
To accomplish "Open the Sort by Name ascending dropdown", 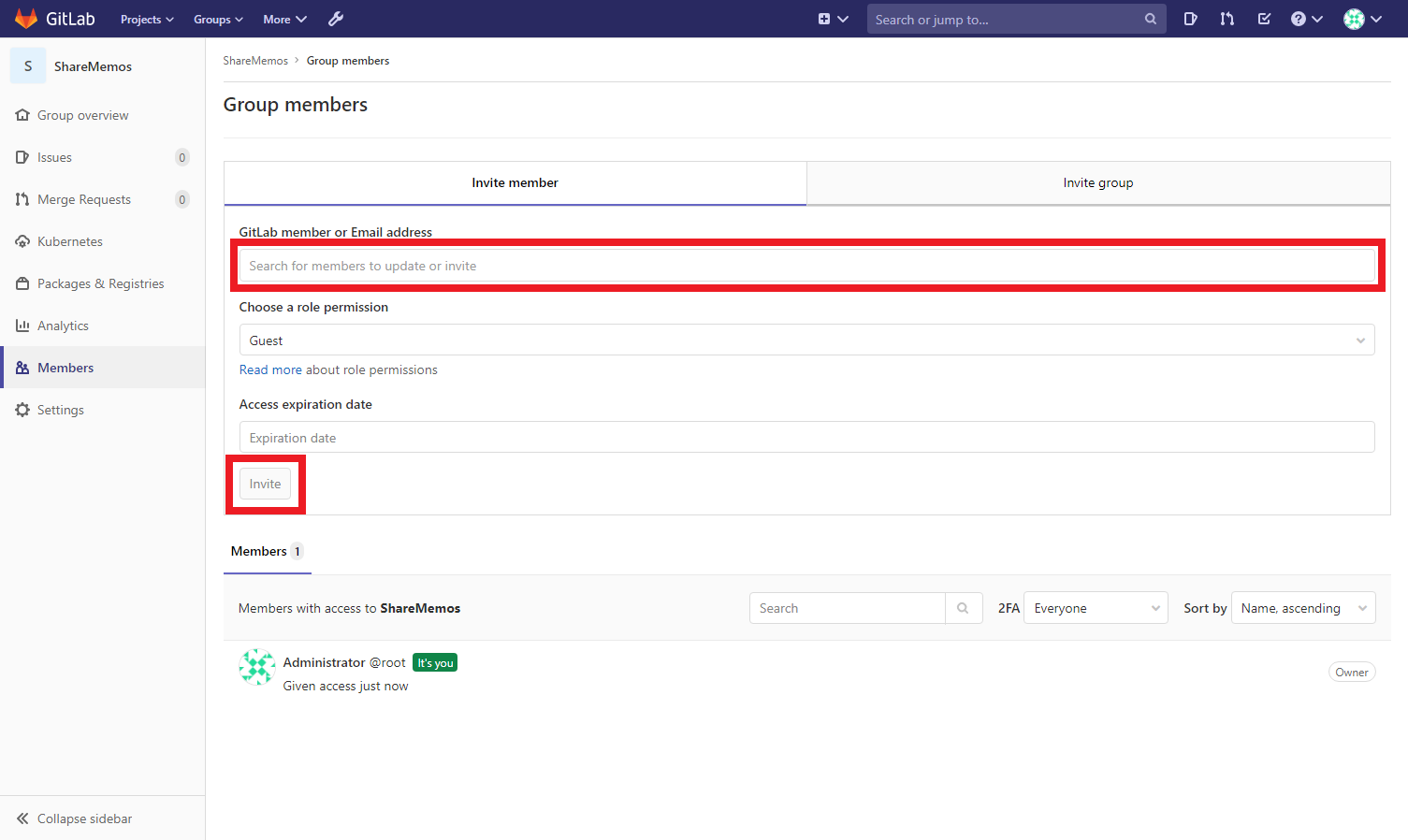I will [1302, 608].
